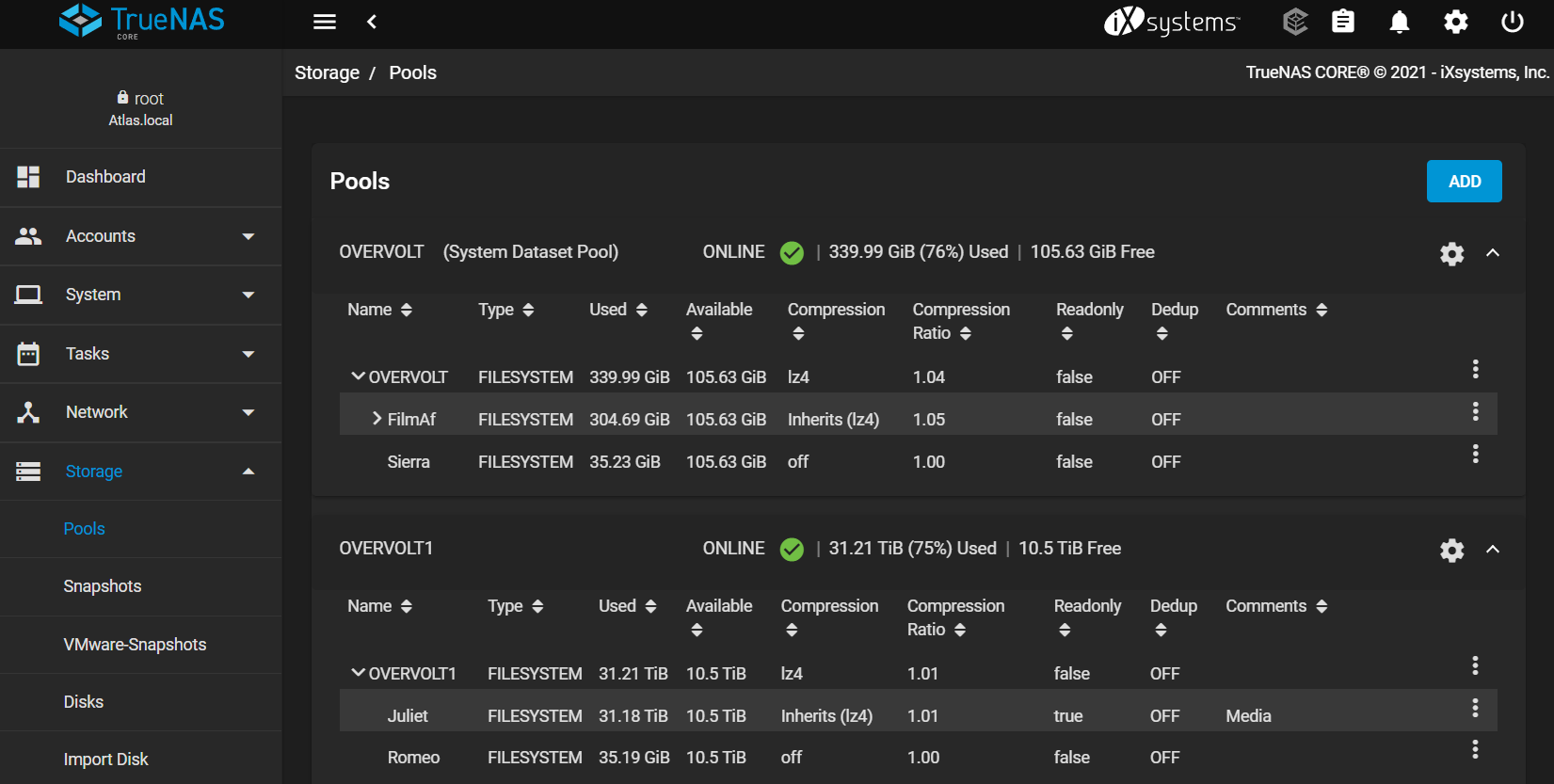Collapse the OVERVOLT pool panel
1554x784 pixels.
pos(1493,253)
